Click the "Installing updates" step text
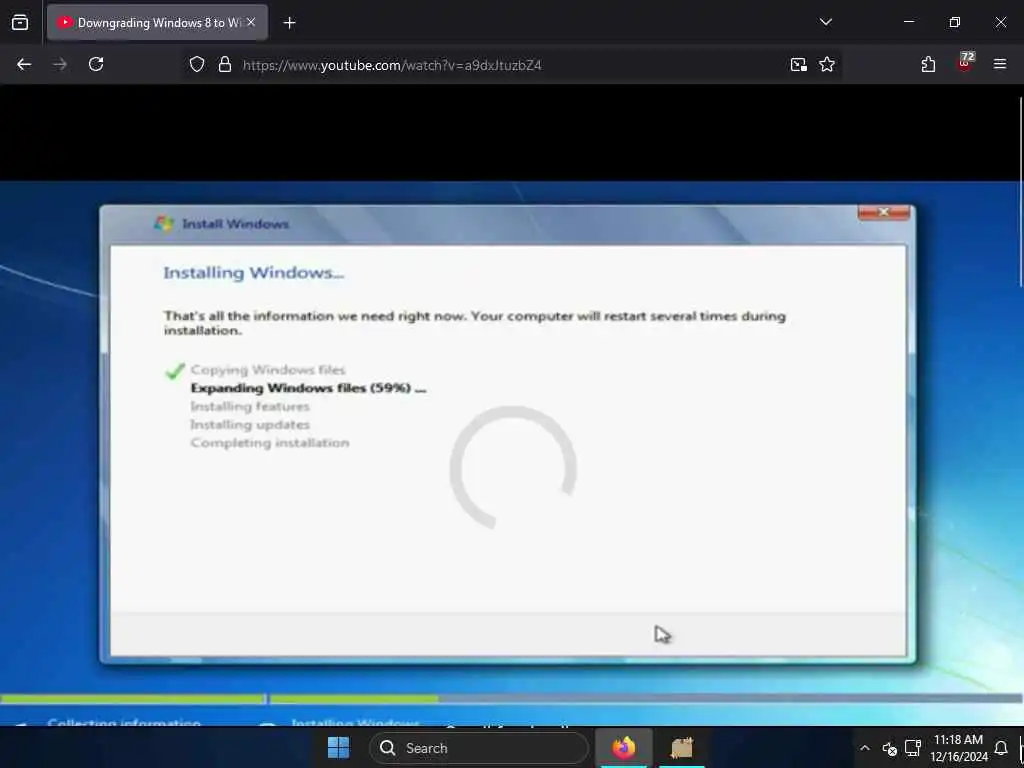This screenshot has height=768, width=1024. (x=249, y=424)
